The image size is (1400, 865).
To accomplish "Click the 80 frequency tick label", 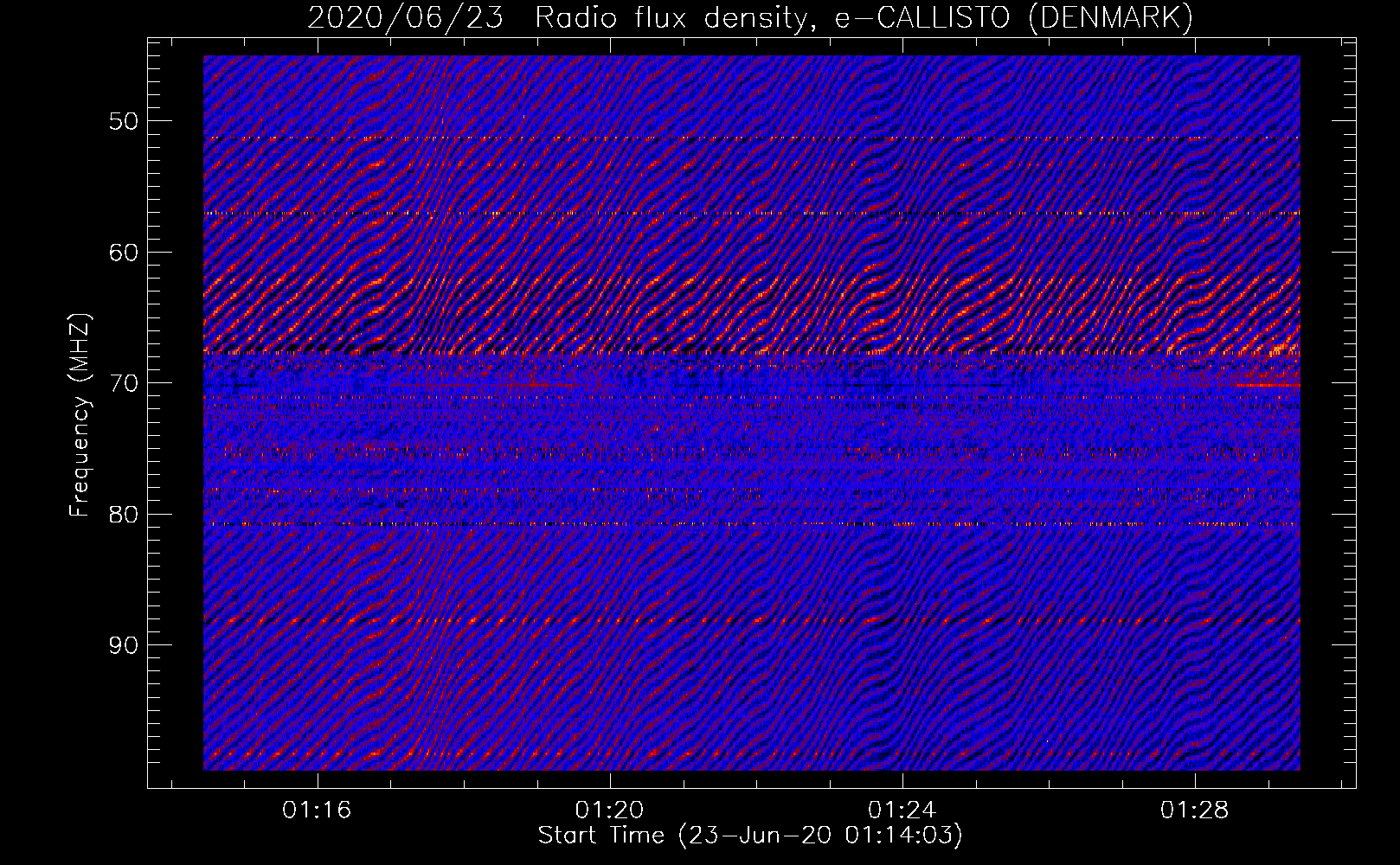I will coord(123,515).
